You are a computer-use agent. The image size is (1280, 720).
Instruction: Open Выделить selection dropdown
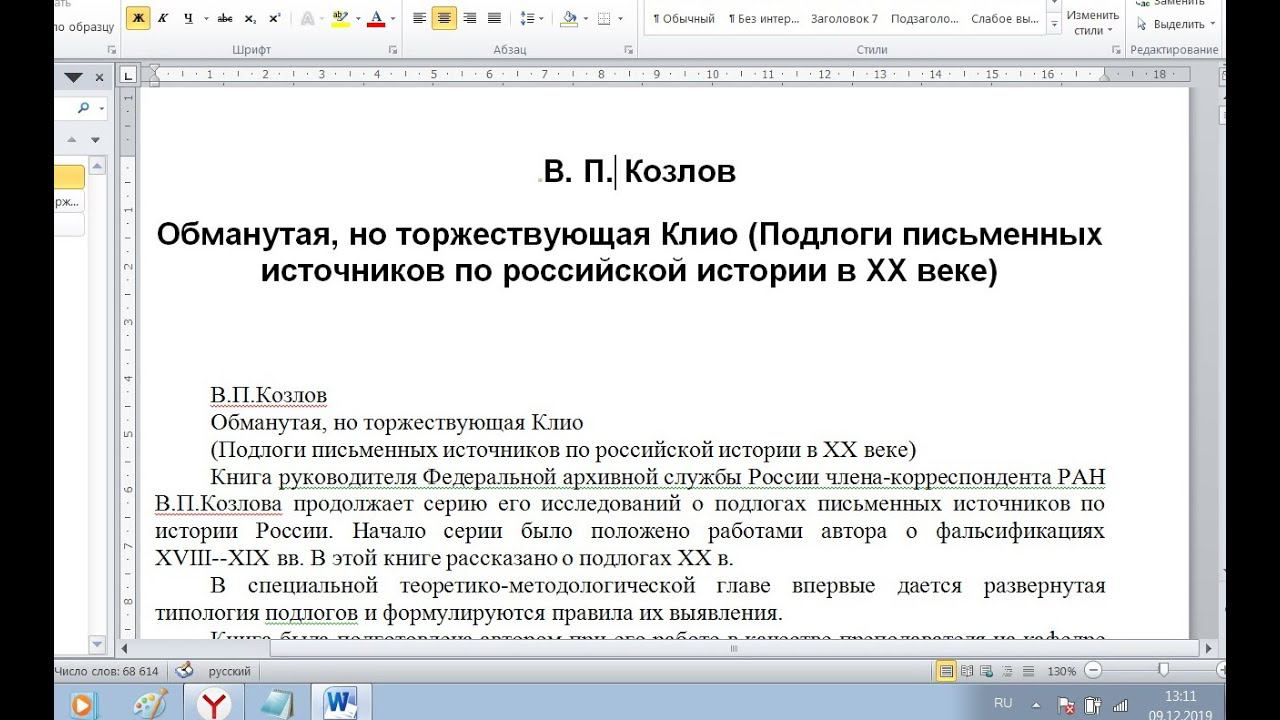coord(1178,24)
